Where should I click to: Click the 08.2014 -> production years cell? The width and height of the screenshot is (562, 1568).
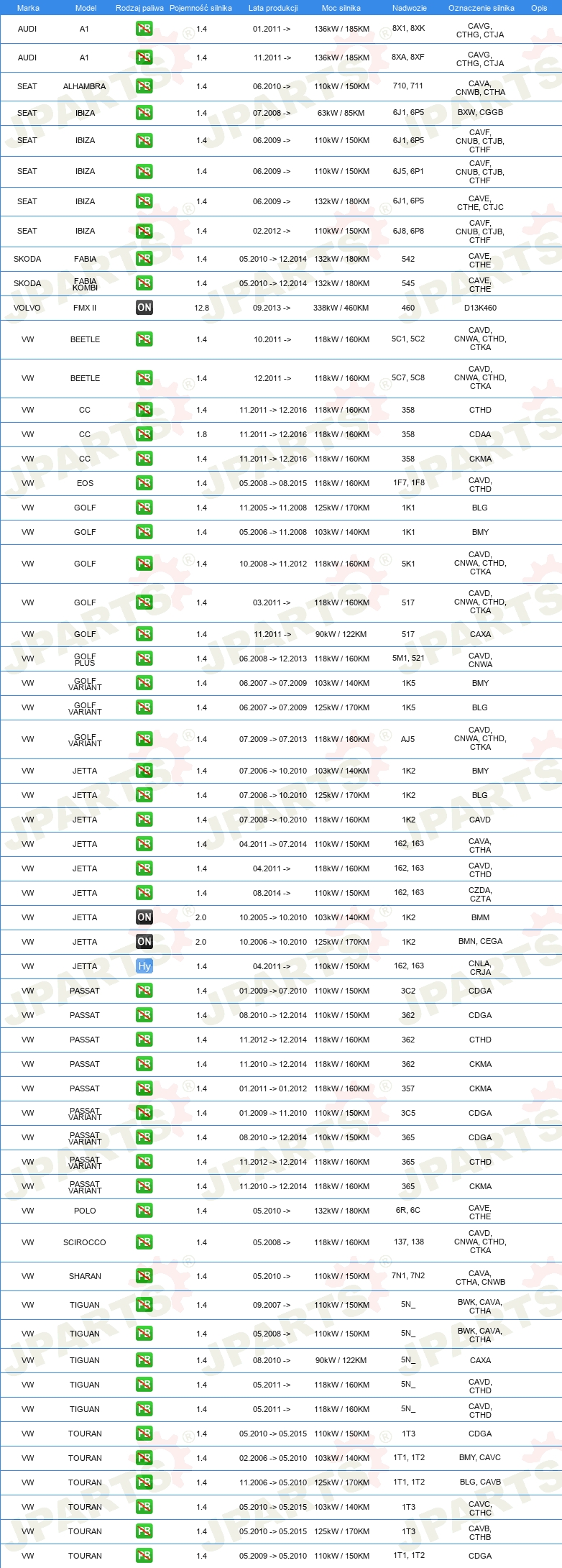(272, 893)
